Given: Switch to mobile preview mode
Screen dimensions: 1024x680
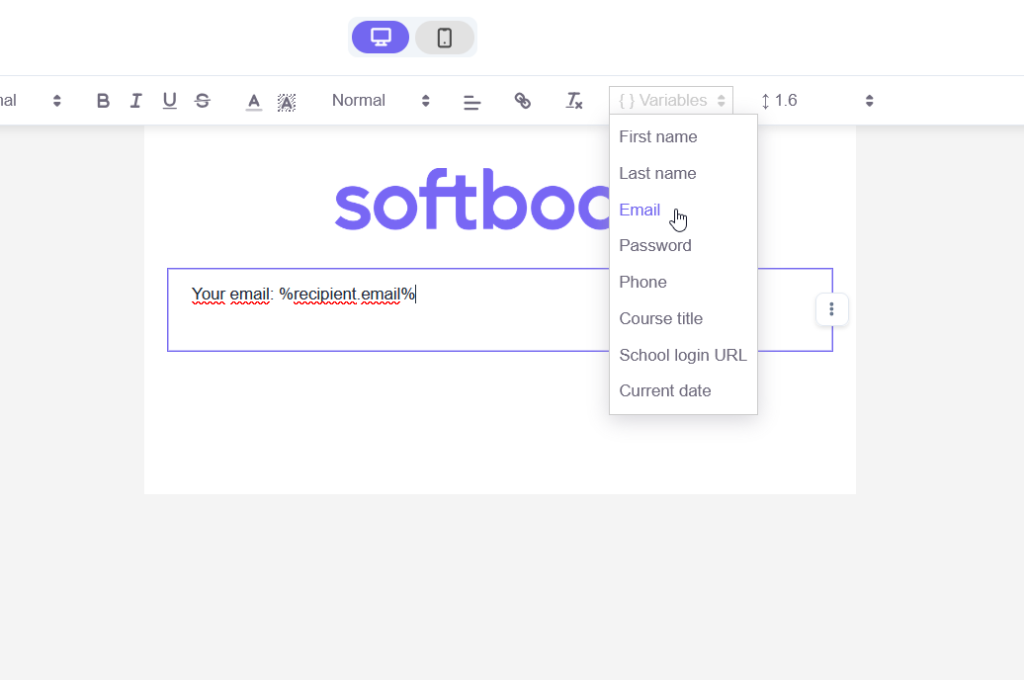Looking at the screenshot, I should tap(445, 37).
